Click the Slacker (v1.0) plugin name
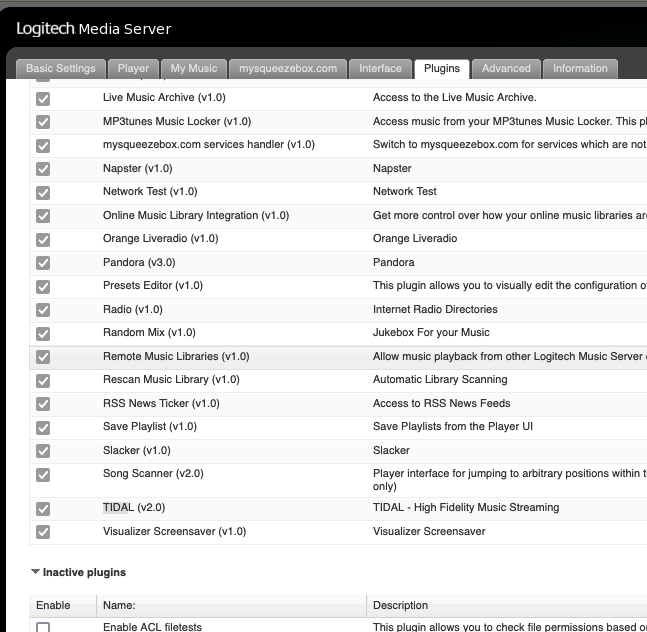 tap(137, 450)
